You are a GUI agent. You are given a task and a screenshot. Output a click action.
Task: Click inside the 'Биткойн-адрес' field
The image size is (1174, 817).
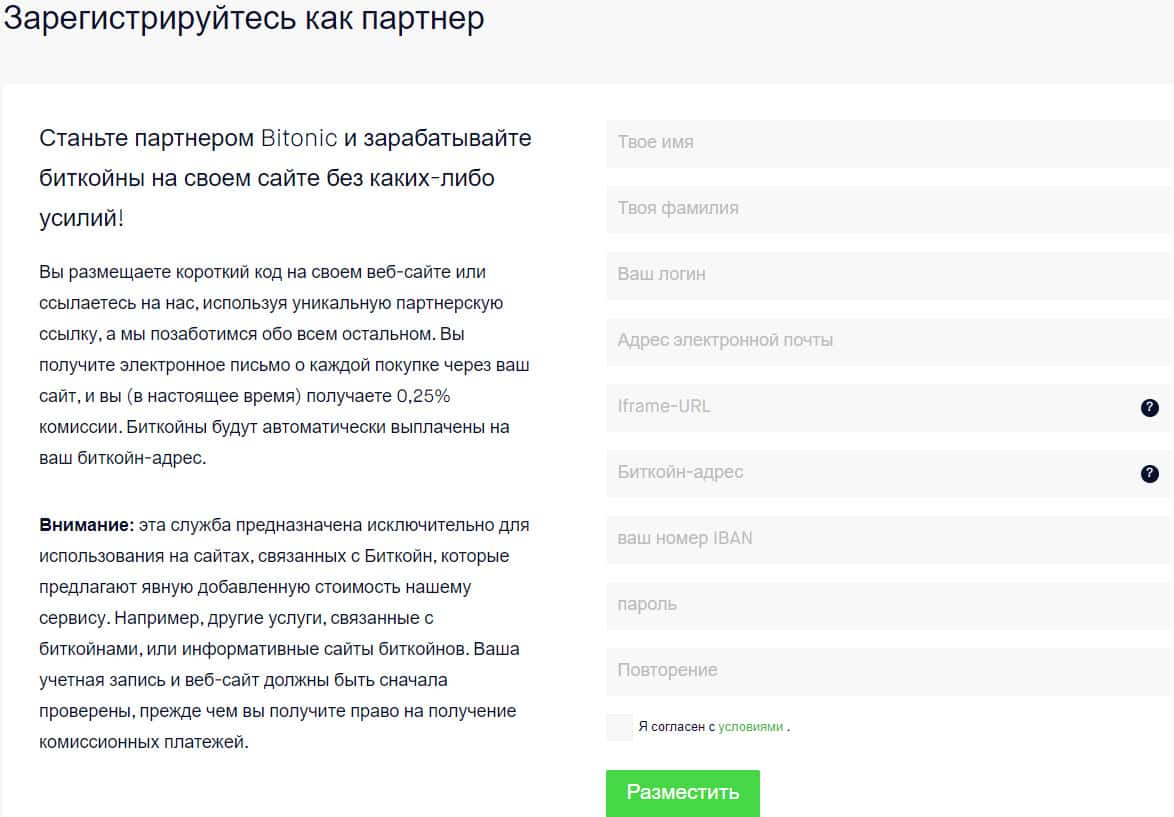(x=870, y=473)
